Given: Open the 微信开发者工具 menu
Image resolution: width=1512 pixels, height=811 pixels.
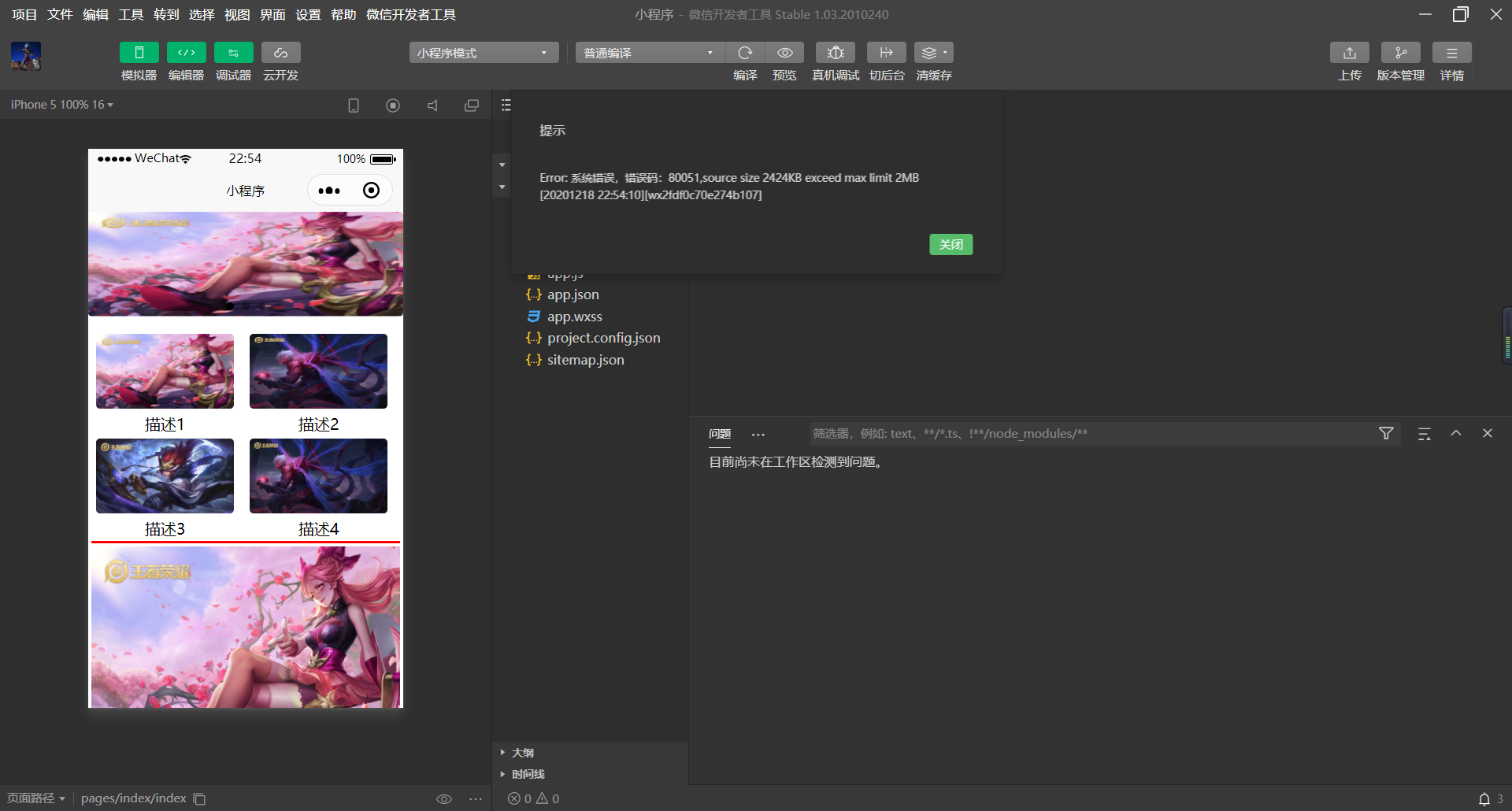Looking at the screenshot, I should tap(411, 15).
